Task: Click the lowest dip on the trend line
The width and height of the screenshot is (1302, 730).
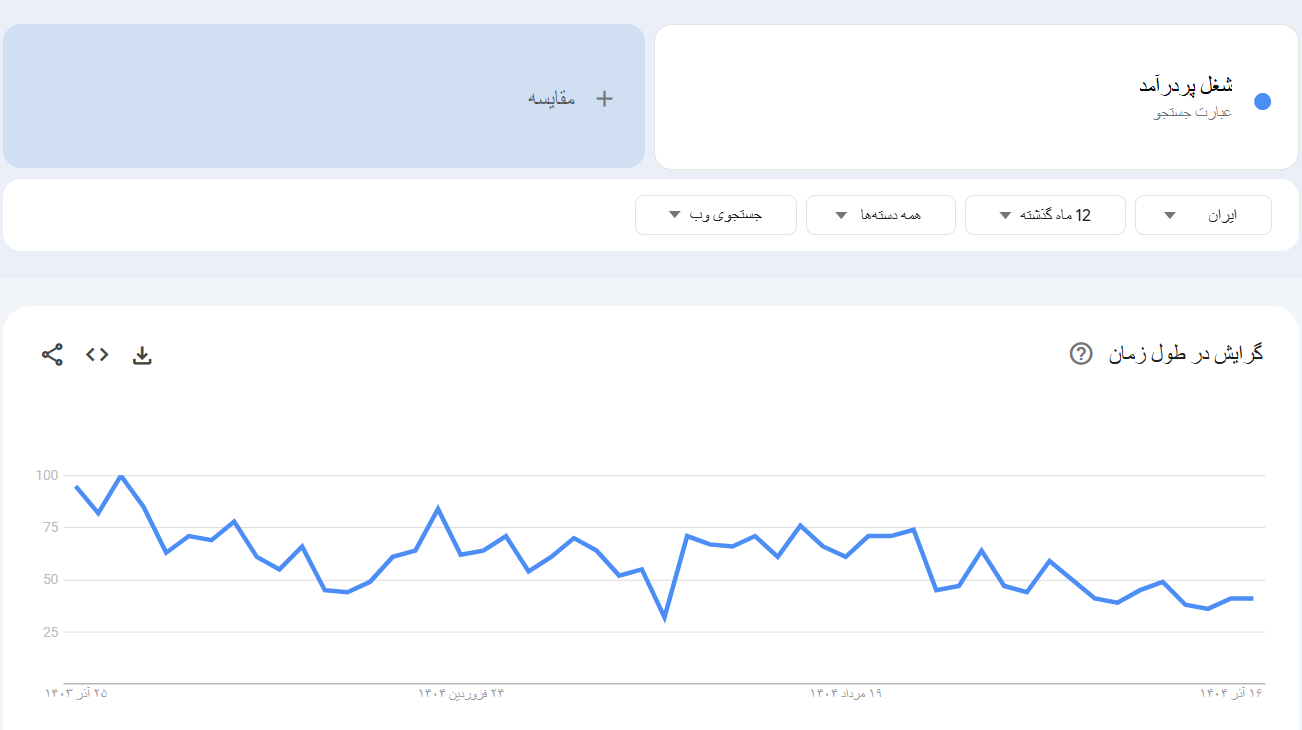Action: [x=664, y=618]
